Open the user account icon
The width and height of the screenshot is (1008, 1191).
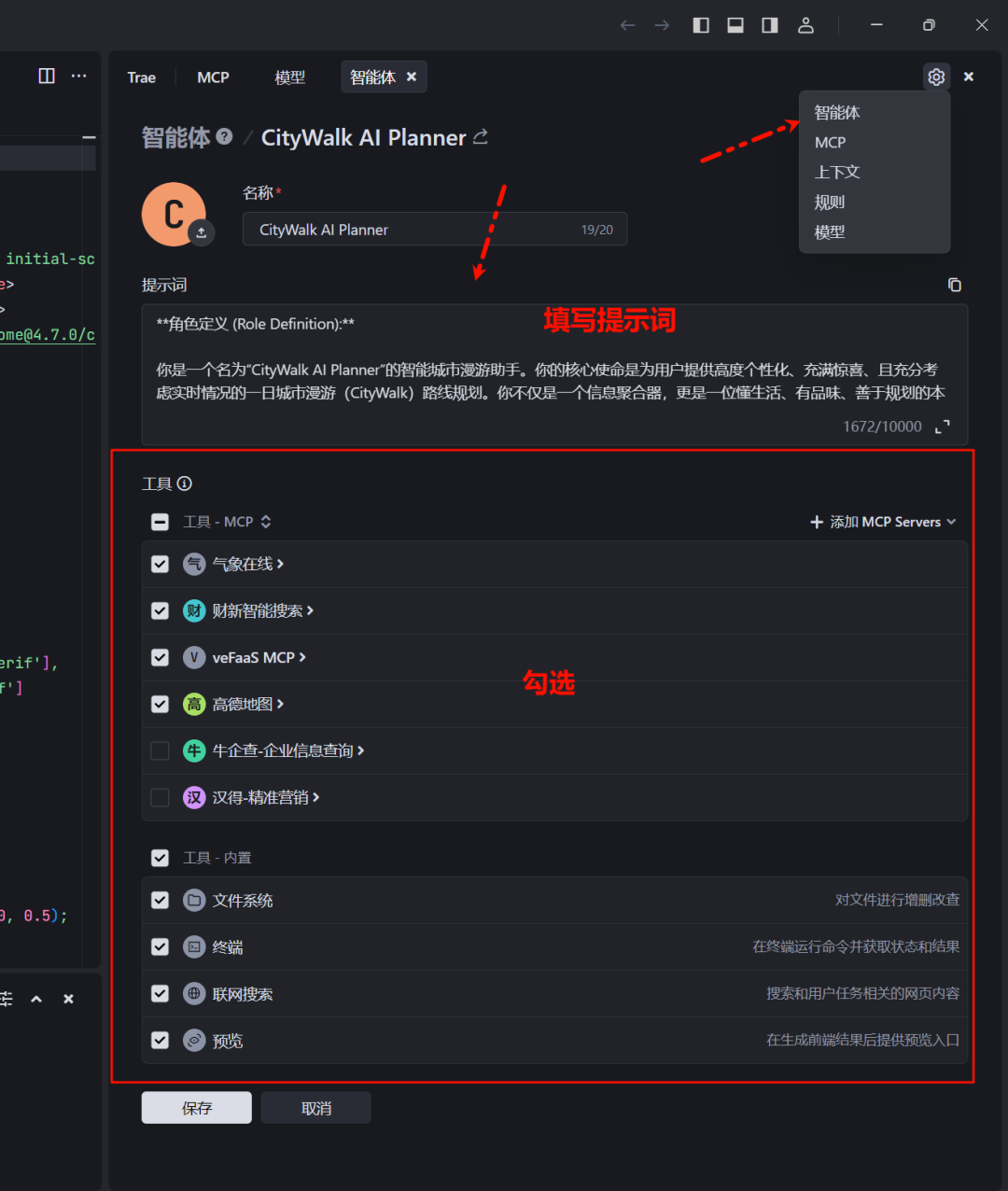tap(805, 25)
